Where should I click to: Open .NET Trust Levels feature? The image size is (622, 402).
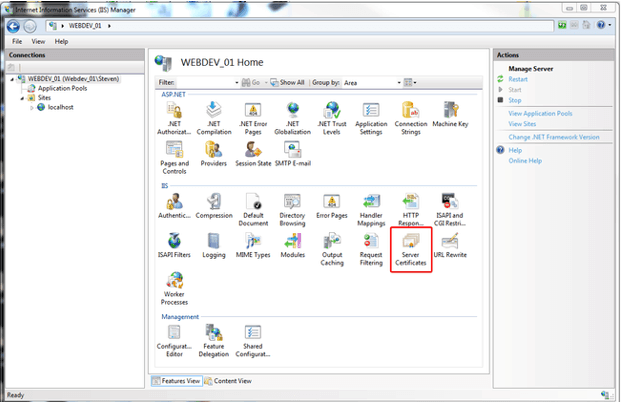tap(332, 118)
